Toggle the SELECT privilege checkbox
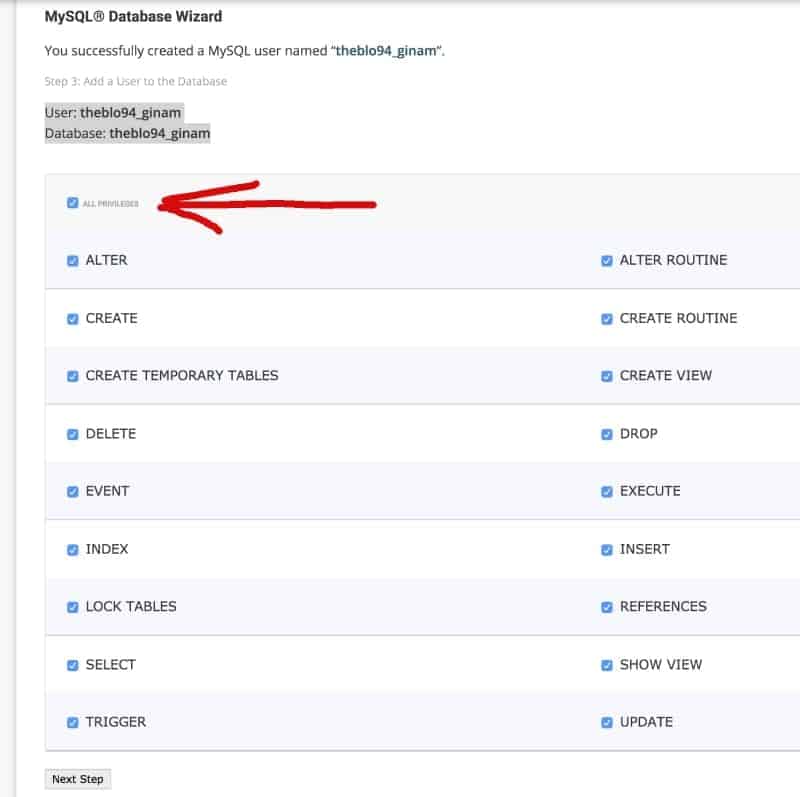Screen dimensions: 800x797 [x=73, y=665]
